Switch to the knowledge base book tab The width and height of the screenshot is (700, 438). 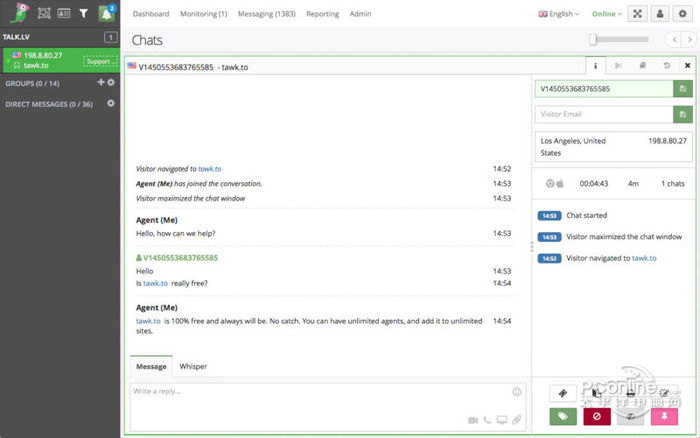(x=642, y=66)
